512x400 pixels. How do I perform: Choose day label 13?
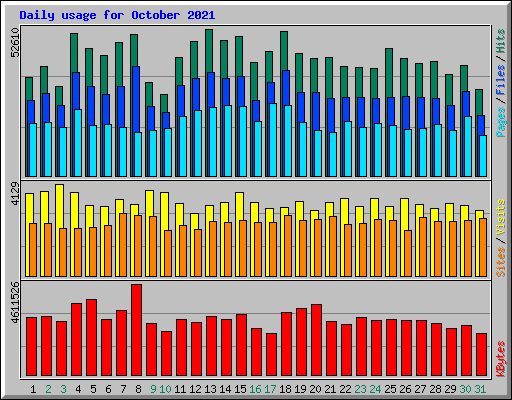(x=210, y=389)
